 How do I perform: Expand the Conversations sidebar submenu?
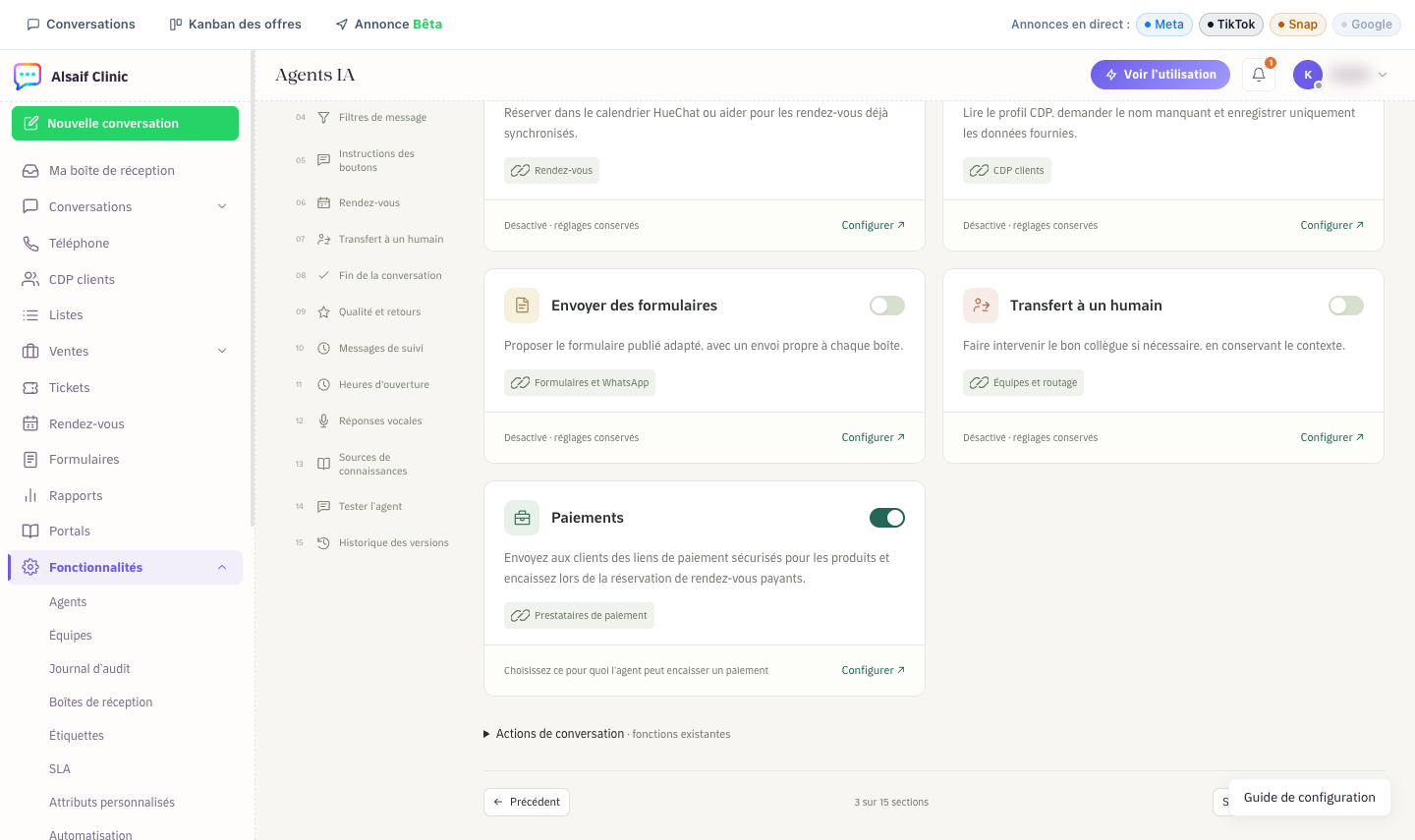[x=222, y=207]
